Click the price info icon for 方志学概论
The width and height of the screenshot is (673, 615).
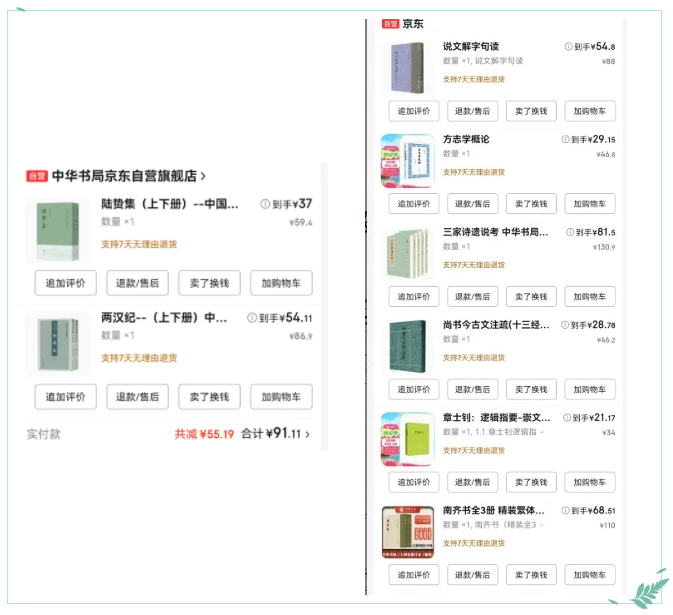(x=565, y=139)
